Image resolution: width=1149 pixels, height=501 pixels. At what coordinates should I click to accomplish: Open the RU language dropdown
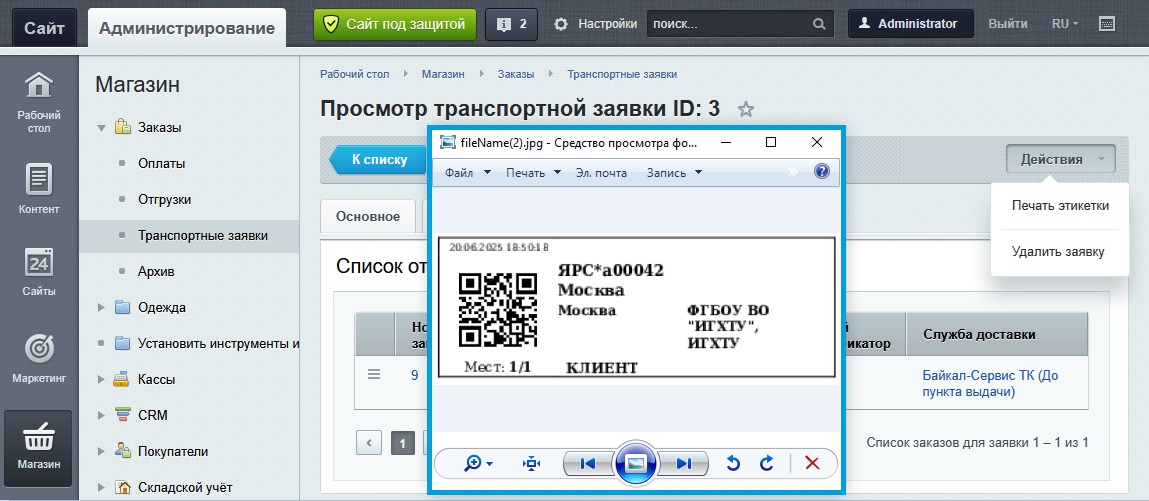(1064, 24)
